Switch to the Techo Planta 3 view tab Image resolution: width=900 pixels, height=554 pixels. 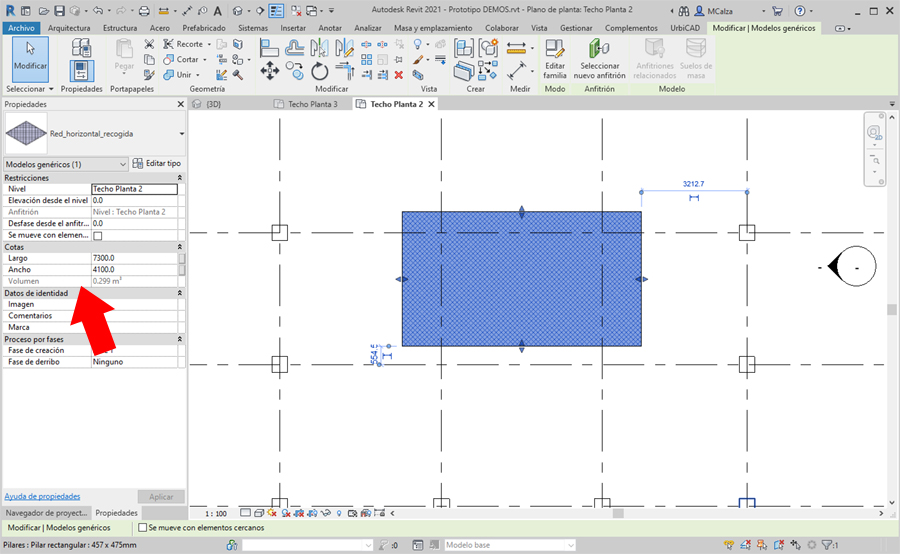[312, 104]
